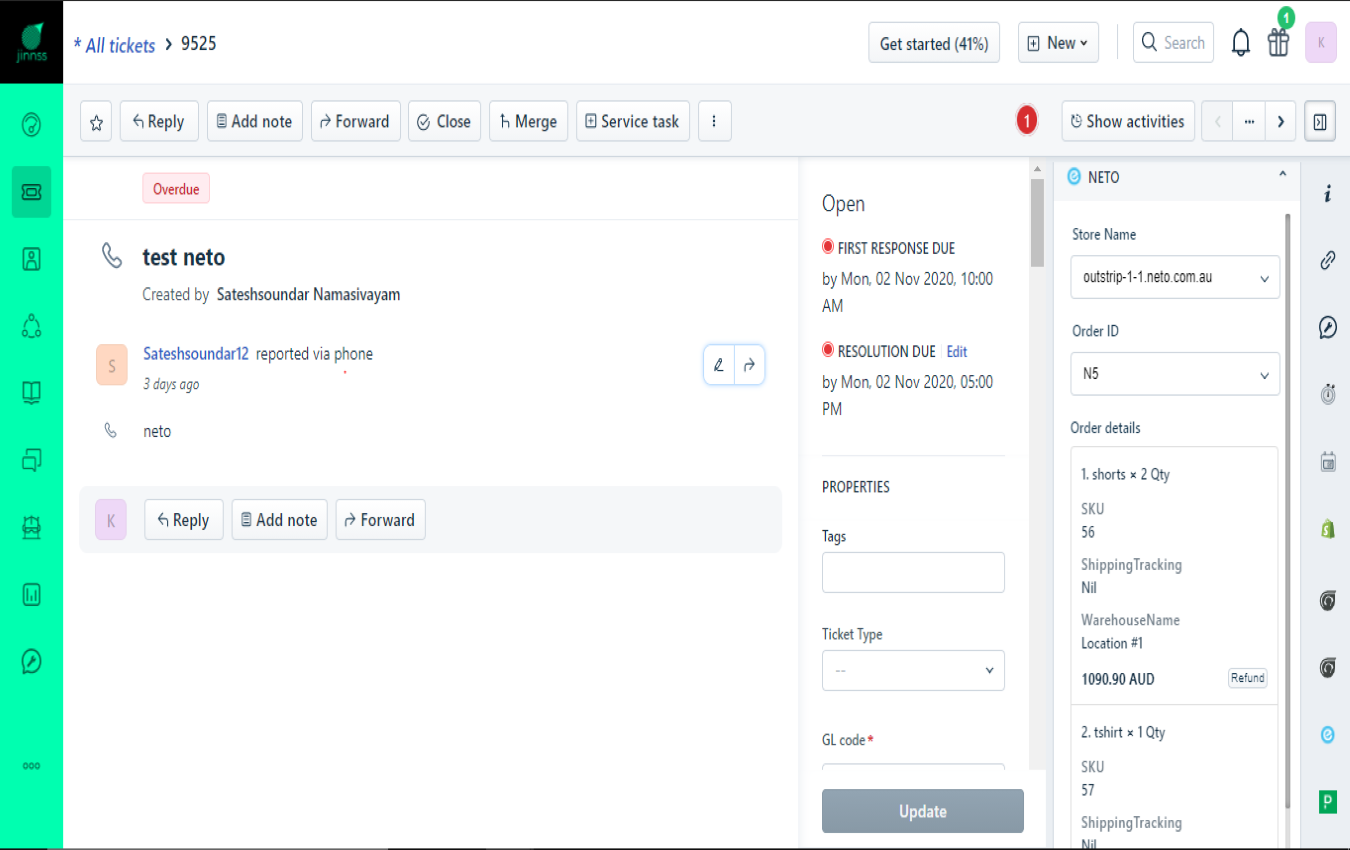Open the New menu in the header
Screen dimensions: 1350x850
1057,42
